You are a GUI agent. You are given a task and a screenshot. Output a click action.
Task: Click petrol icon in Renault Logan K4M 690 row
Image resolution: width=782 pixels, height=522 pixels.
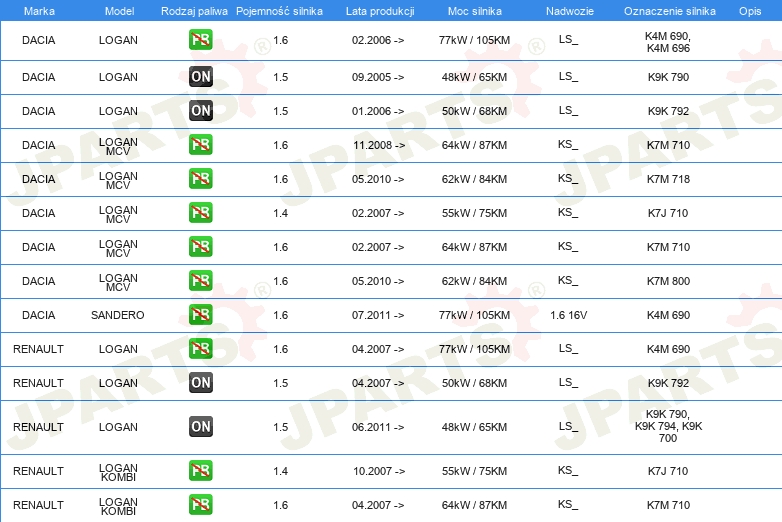[x=200, y=348]
